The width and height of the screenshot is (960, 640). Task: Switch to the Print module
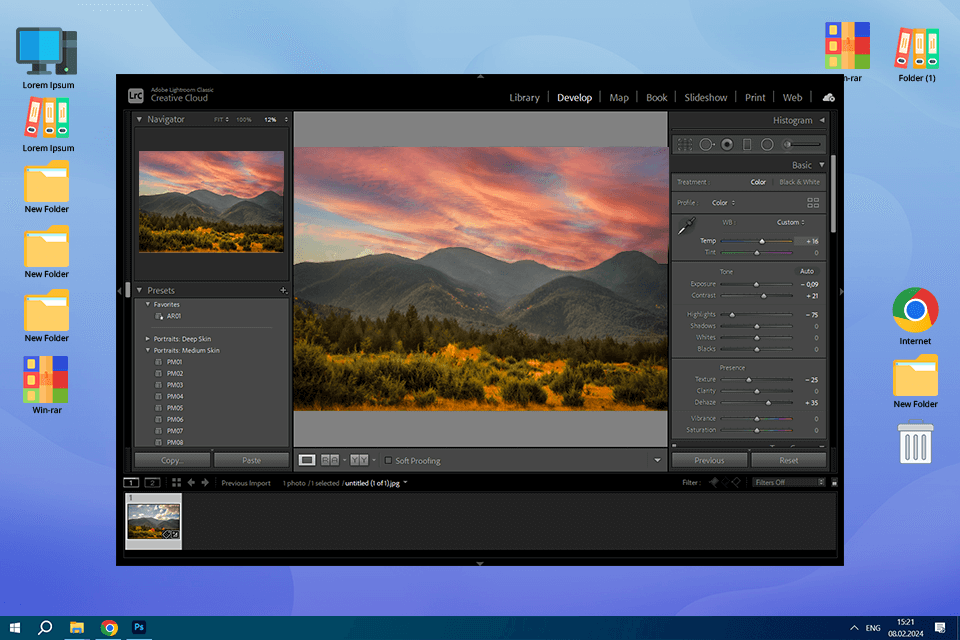755,97
